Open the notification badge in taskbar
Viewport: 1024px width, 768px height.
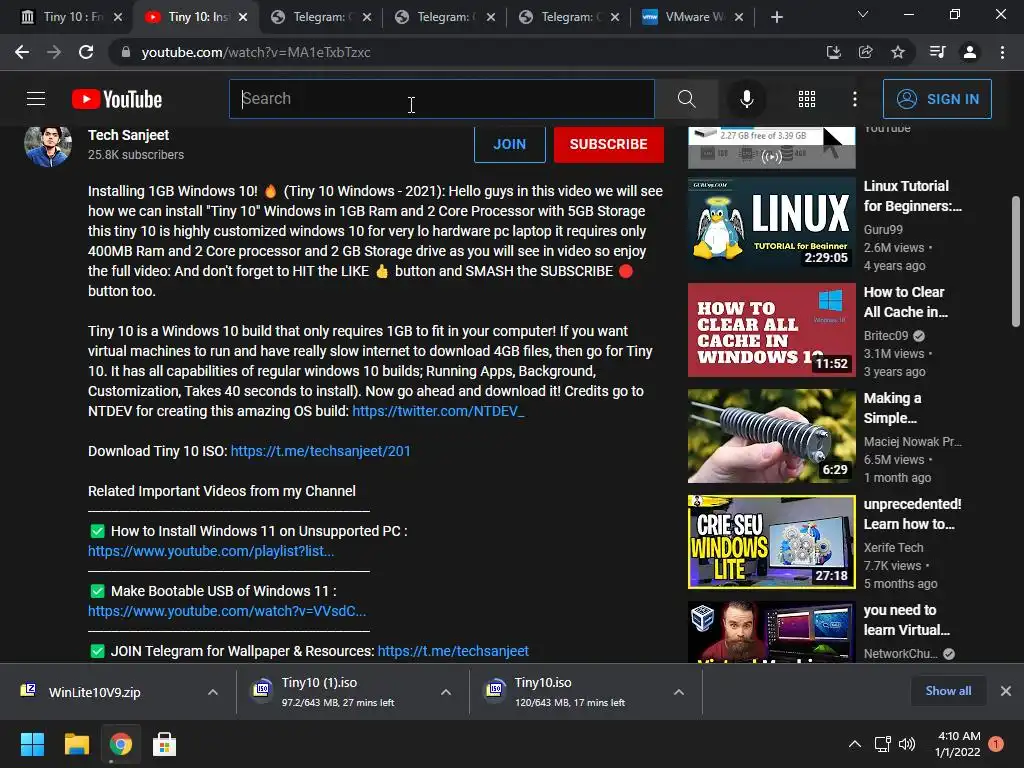pyautogui.click(x=996, y=744)
